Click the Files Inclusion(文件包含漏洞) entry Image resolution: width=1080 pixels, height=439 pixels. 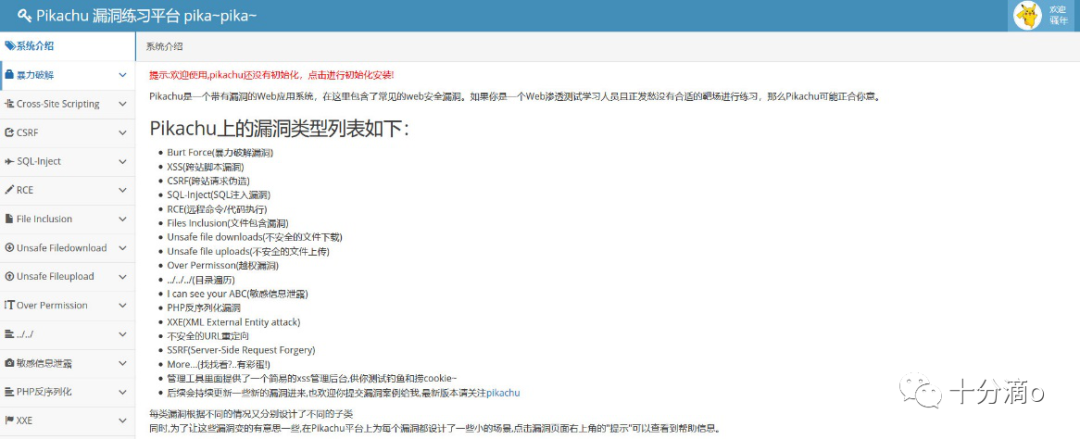[x=227, y=223]
